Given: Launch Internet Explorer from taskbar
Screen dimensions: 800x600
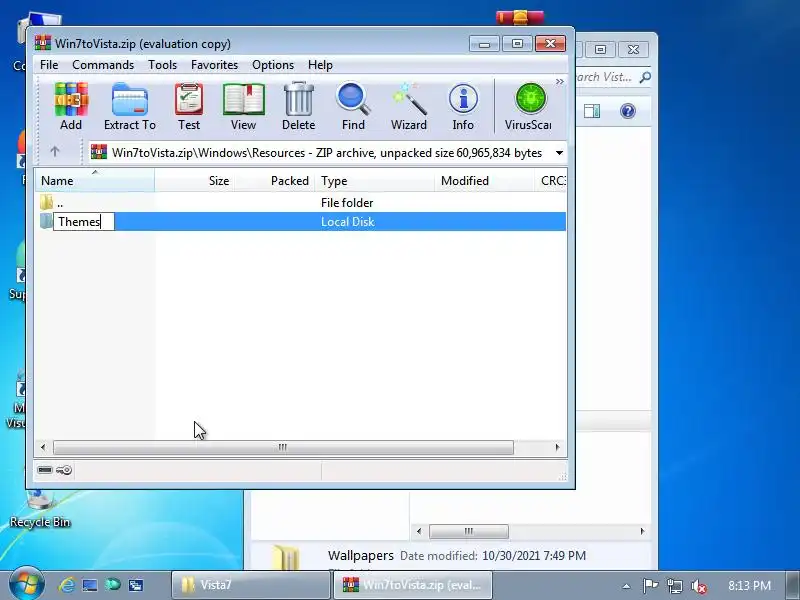Looking at the screenshot, I should click(x=66, y=585).
